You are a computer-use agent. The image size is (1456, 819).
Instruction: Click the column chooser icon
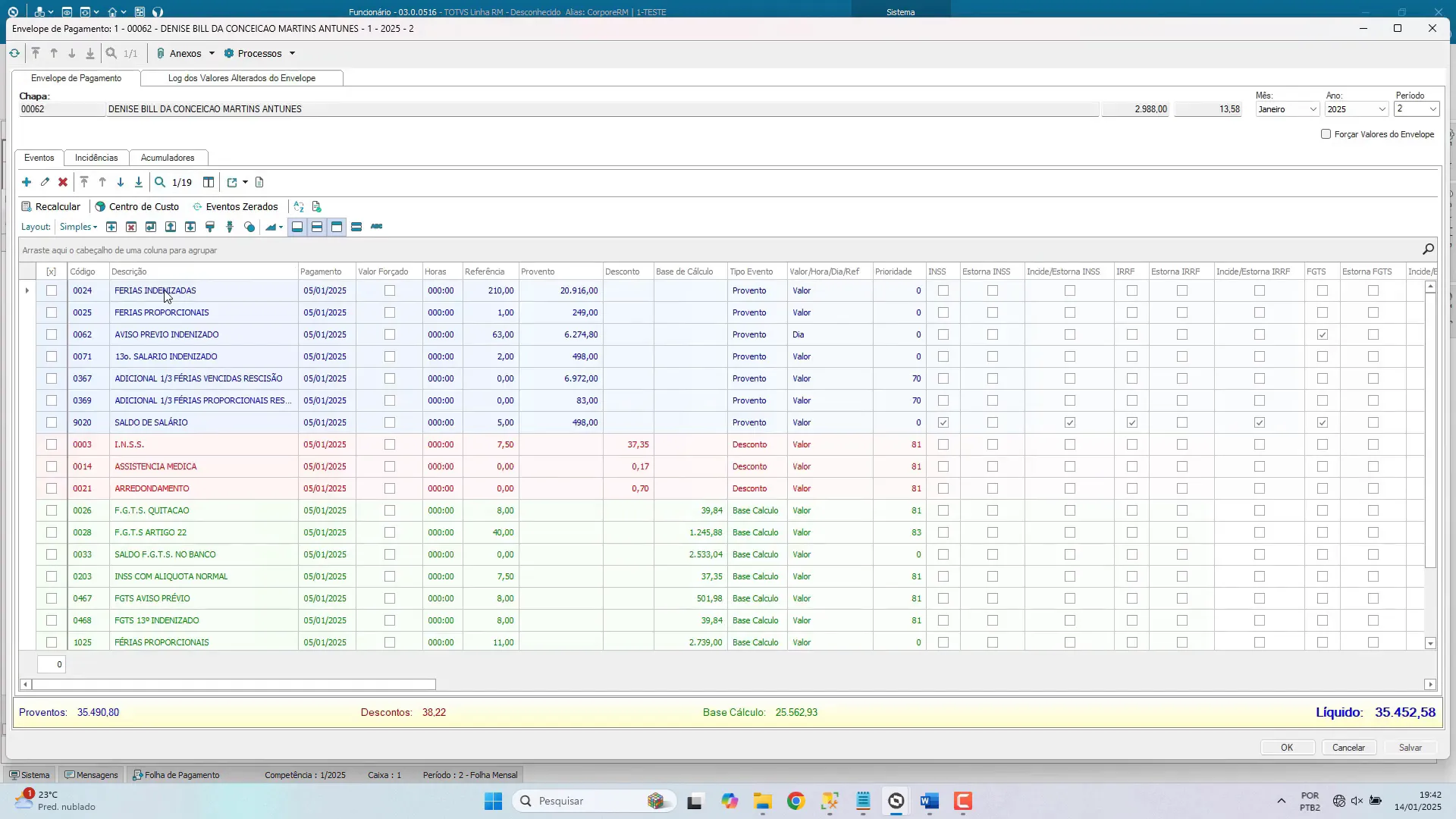pyautogui.click(x=209, y=183)
